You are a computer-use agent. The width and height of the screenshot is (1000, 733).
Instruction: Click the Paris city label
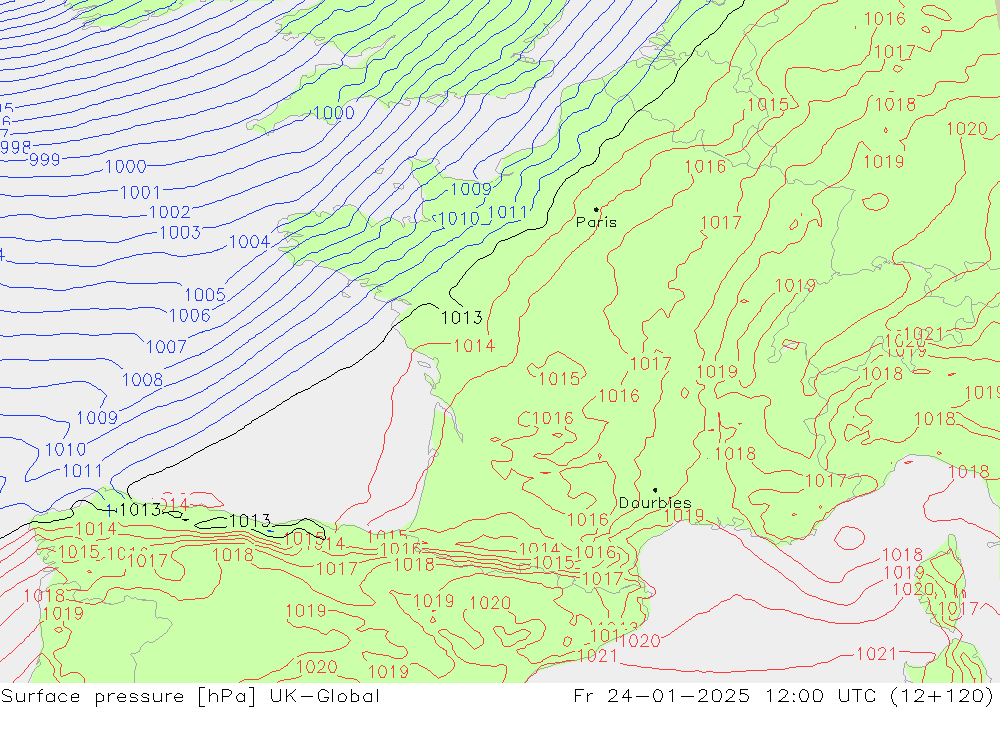tap(596, 222)
